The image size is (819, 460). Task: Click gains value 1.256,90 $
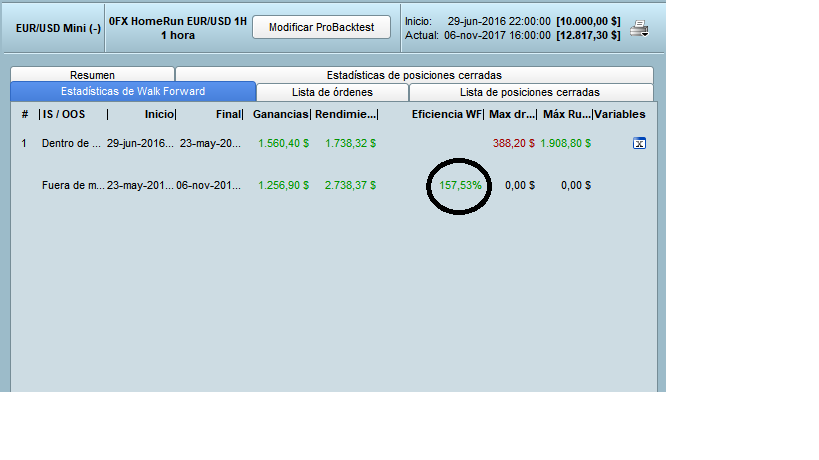[284, 185]
